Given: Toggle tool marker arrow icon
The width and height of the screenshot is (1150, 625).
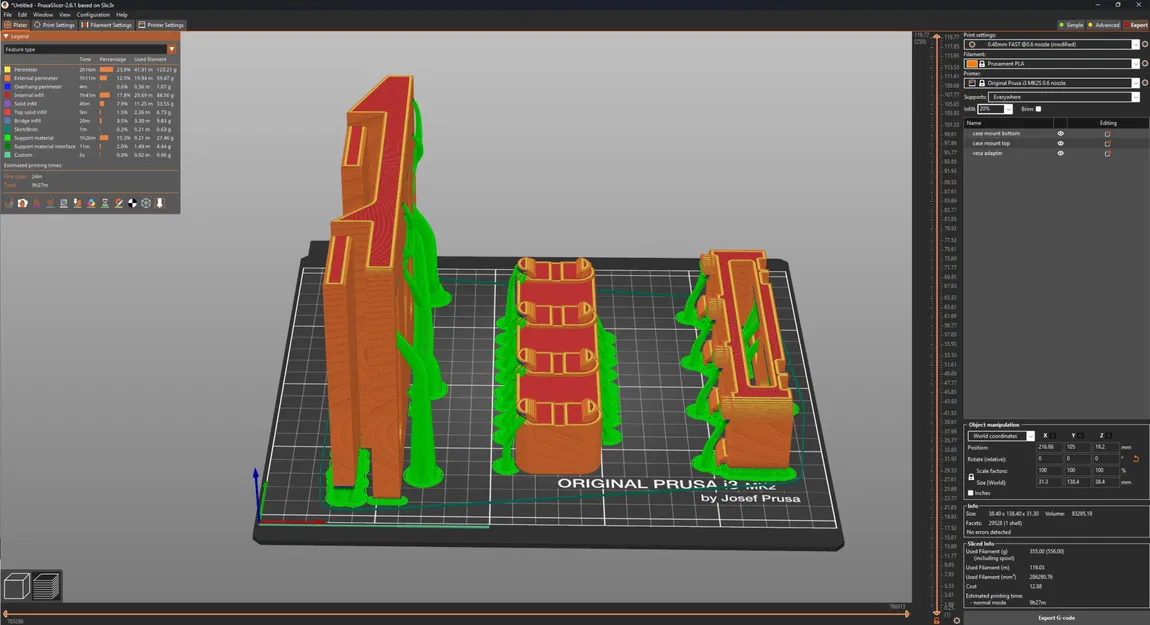Looking at the screenshot, I should (x=160, y=203).
